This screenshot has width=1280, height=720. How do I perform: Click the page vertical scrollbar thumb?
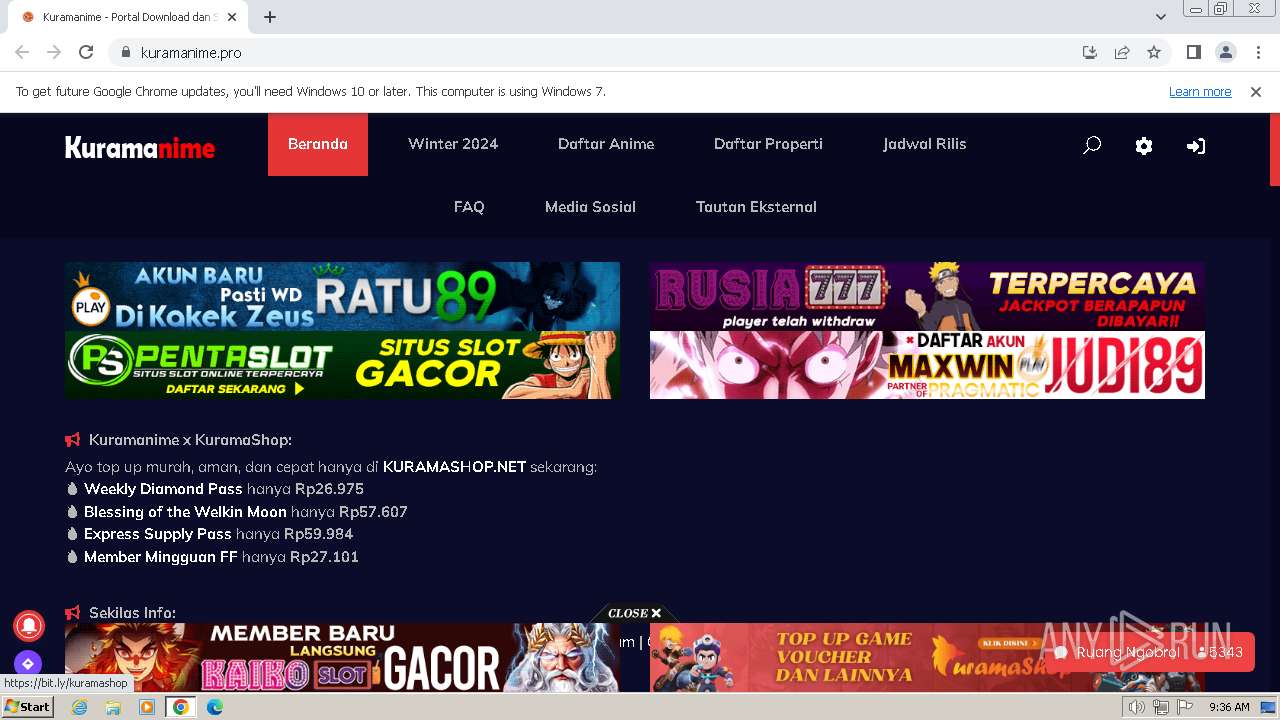tap(1275, 150)
